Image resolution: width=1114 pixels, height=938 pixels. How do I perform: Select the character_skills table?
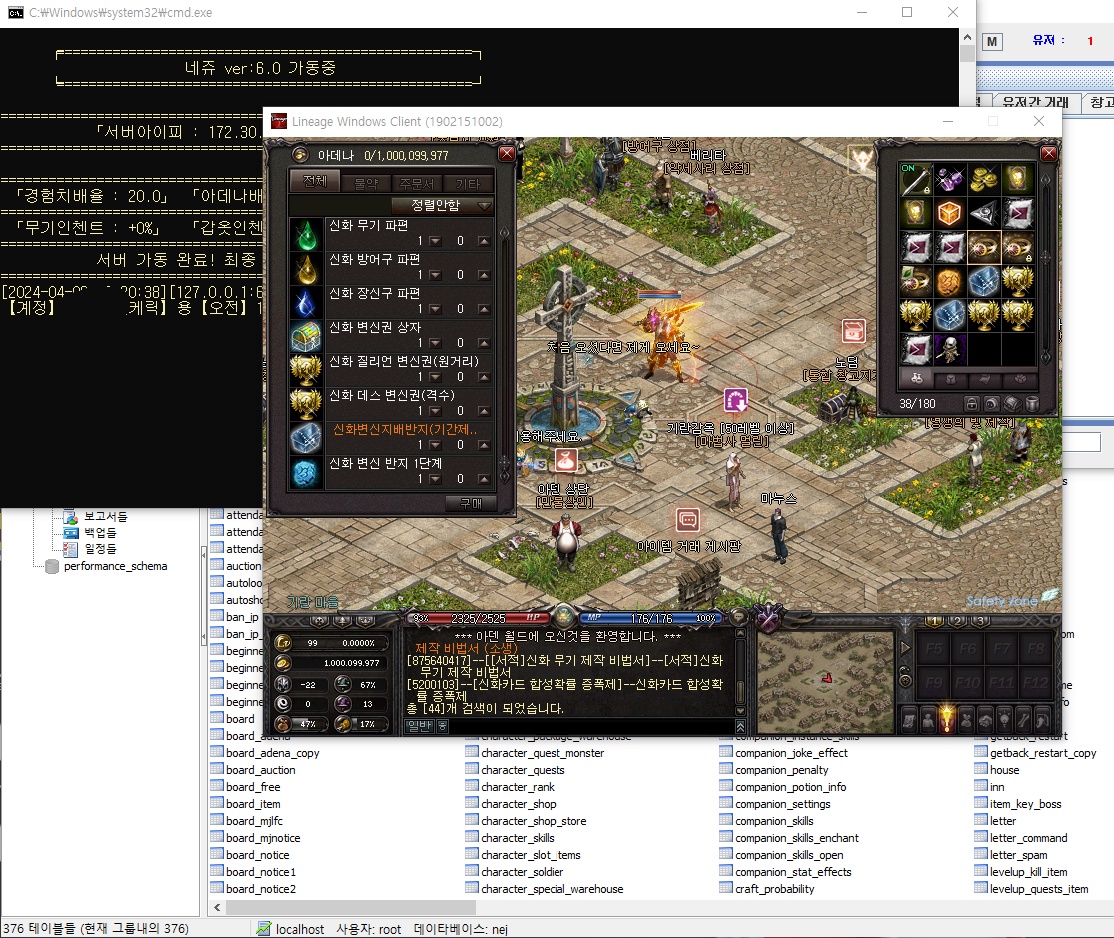[518, 838]
